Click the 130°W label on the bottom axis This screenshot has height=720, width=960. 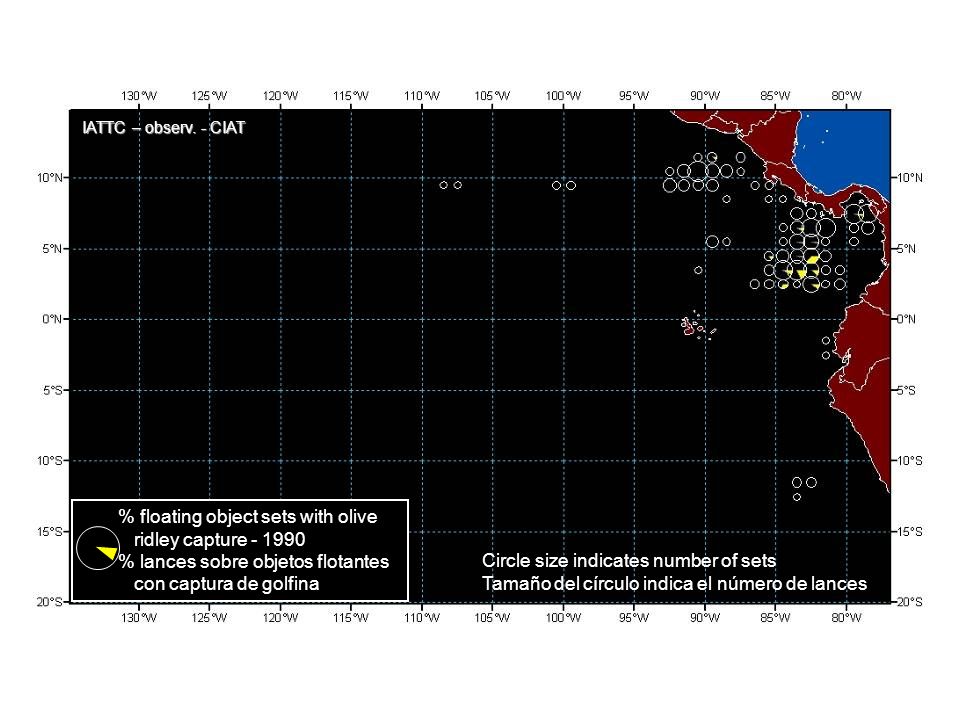click(x=139, y=617)
